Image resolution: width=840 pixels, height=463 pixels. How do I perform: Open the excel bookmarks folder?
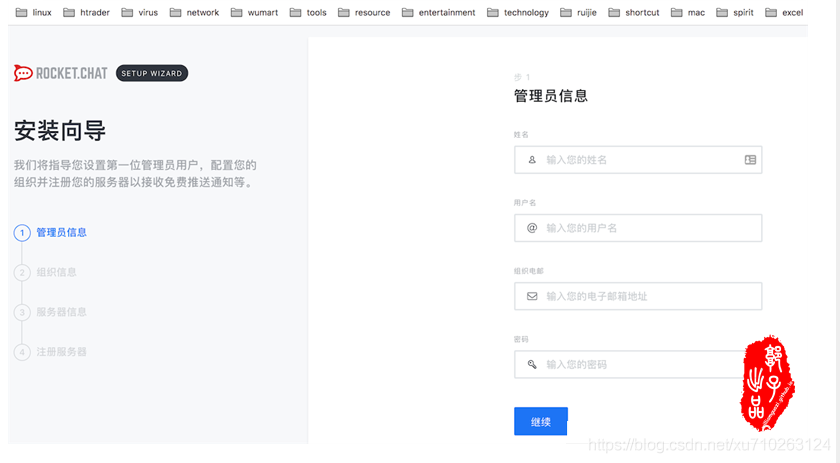784,12
